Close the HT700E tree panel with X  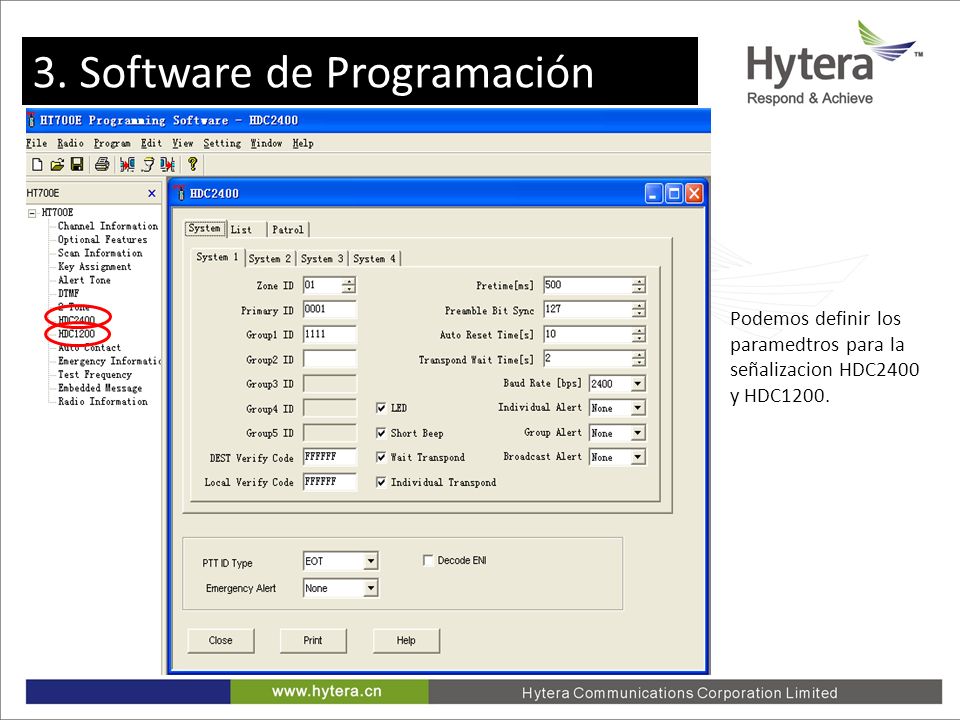(152, 193)
